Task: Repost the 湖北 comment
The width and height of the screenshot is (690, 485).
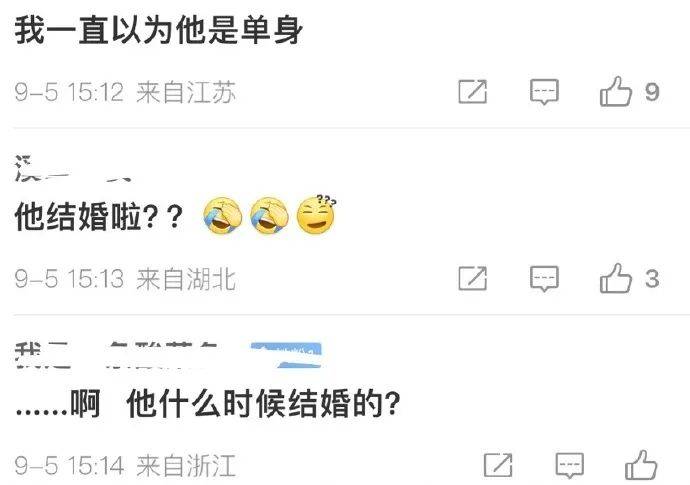Action: [x=473, y=278]
